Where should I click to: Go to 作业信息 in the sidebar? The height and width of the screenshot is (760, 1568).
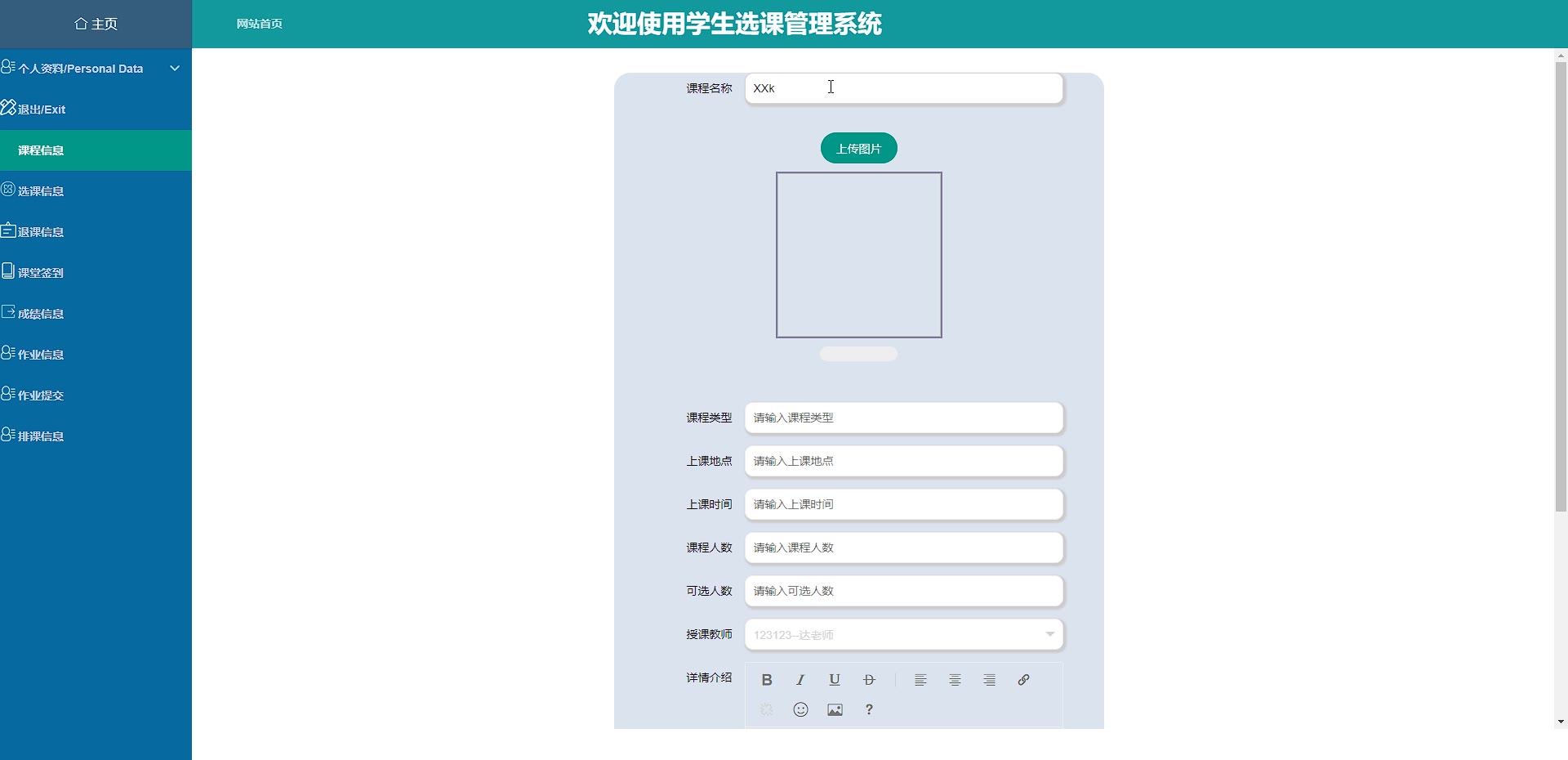pos(96,355)
